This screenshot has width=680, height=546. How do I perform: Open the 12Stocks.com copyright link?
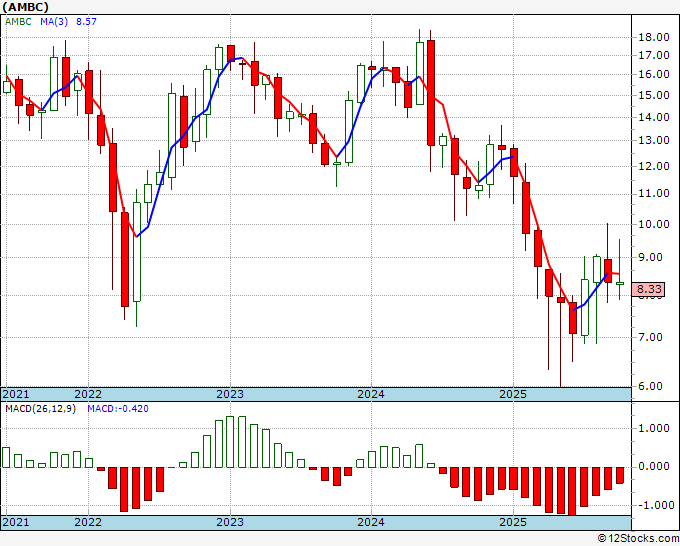coord(638,538)
